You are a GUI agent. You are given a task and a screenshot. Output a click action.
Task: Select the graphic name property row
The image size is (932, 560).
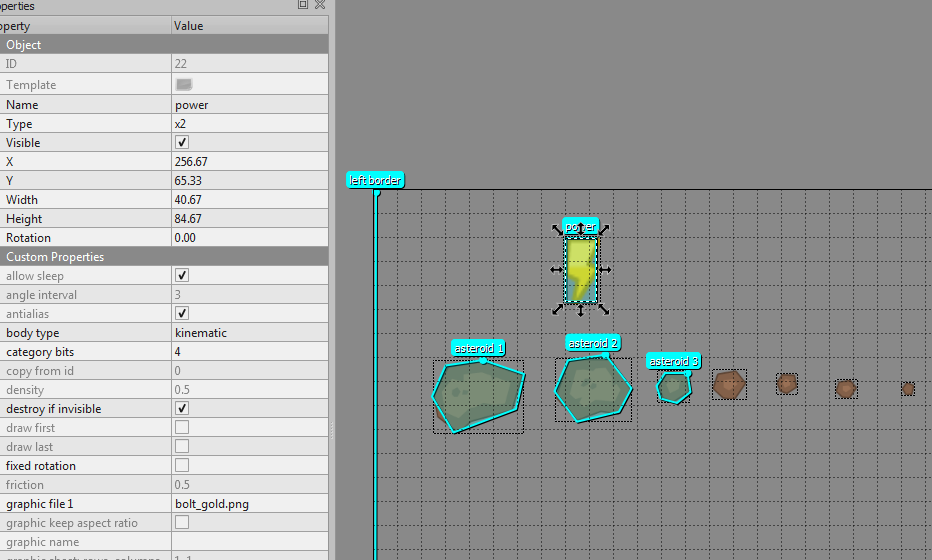(164, 542)
